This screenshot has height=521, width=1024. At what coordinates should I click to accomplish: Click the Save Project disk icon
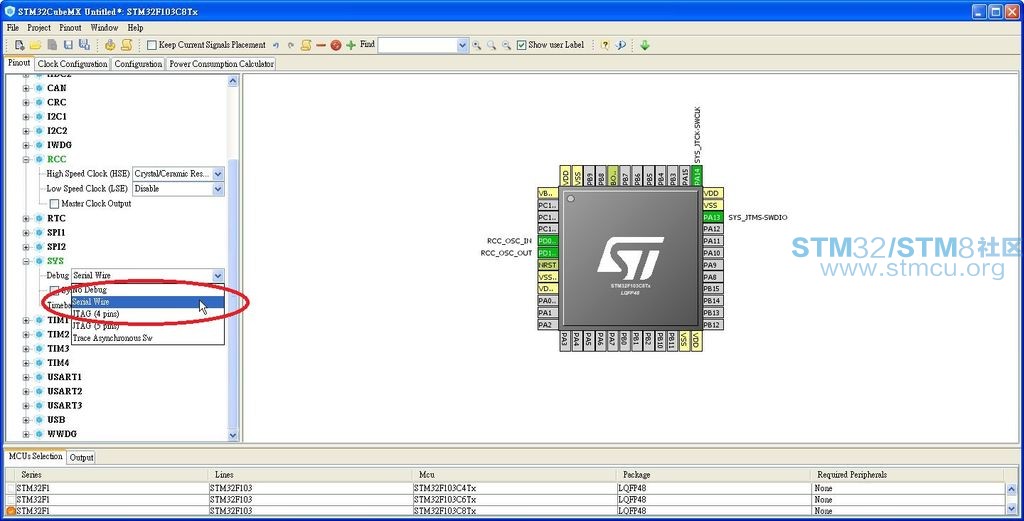click(x=68, y=45)
